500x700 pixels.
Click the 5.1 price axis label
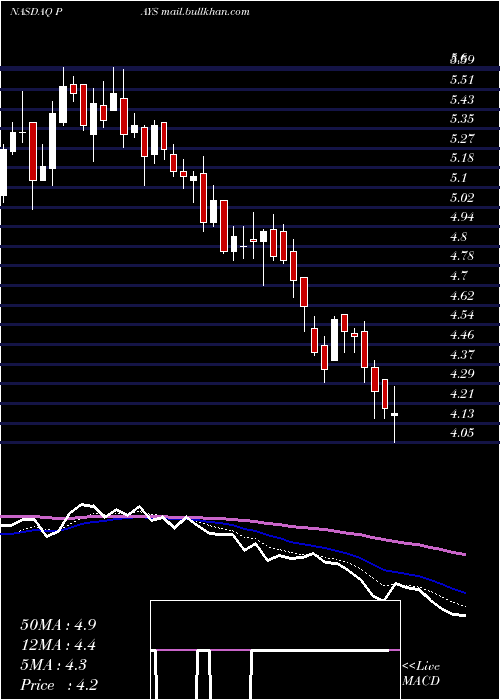pos(458,178)
